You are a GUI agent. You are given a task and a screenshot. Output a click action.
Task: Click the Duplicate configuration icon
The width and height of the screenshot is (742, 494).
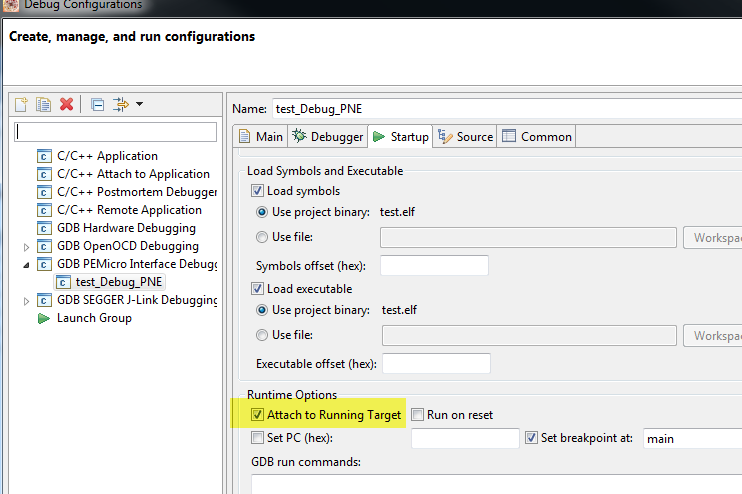(x=43, y=104)
